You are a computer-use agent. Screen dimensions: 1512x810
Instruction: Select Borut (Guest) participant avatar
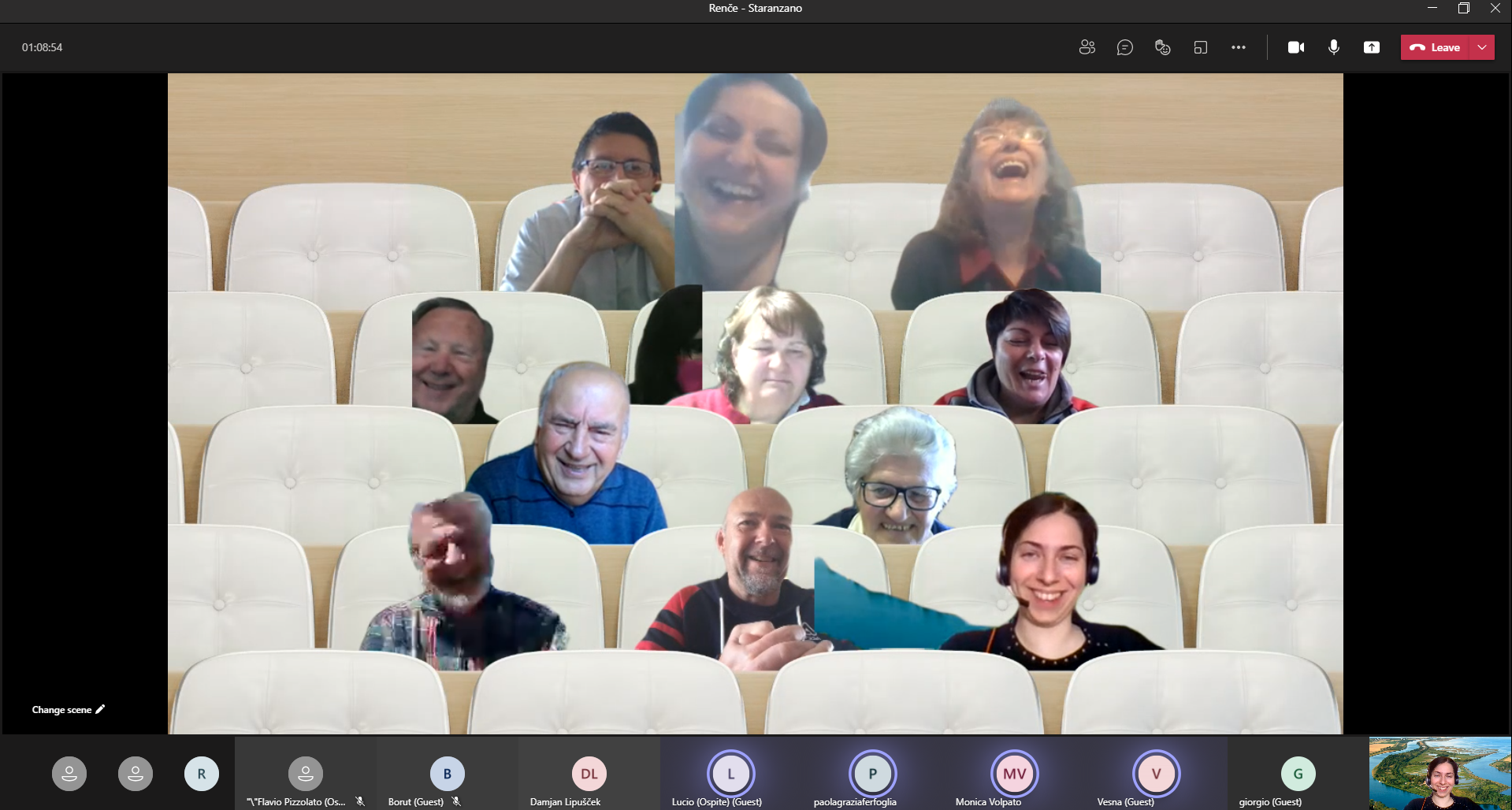[x=447, y=774]
